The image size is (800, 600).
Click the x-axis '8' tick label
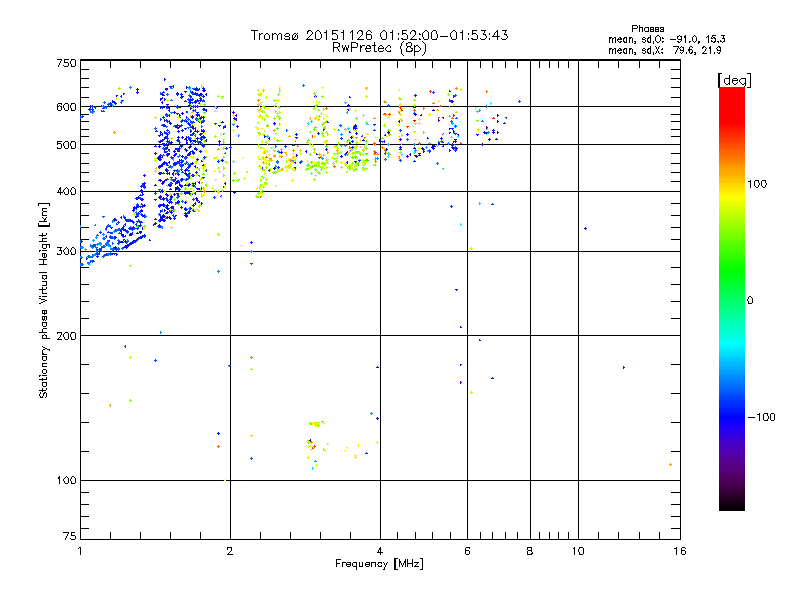pyautogui.click(x=530, y=551)
